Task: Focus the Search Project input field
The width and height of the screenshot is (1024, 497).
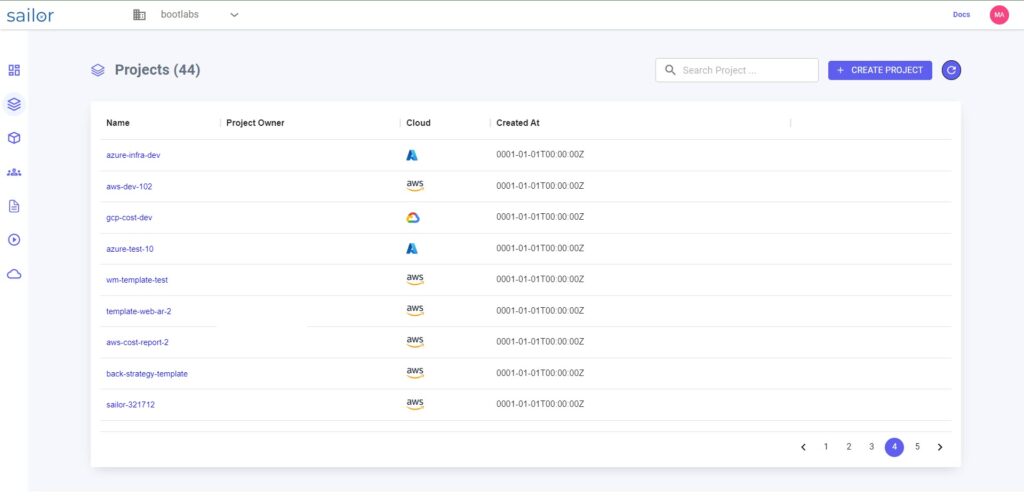Action: [737, 71]
